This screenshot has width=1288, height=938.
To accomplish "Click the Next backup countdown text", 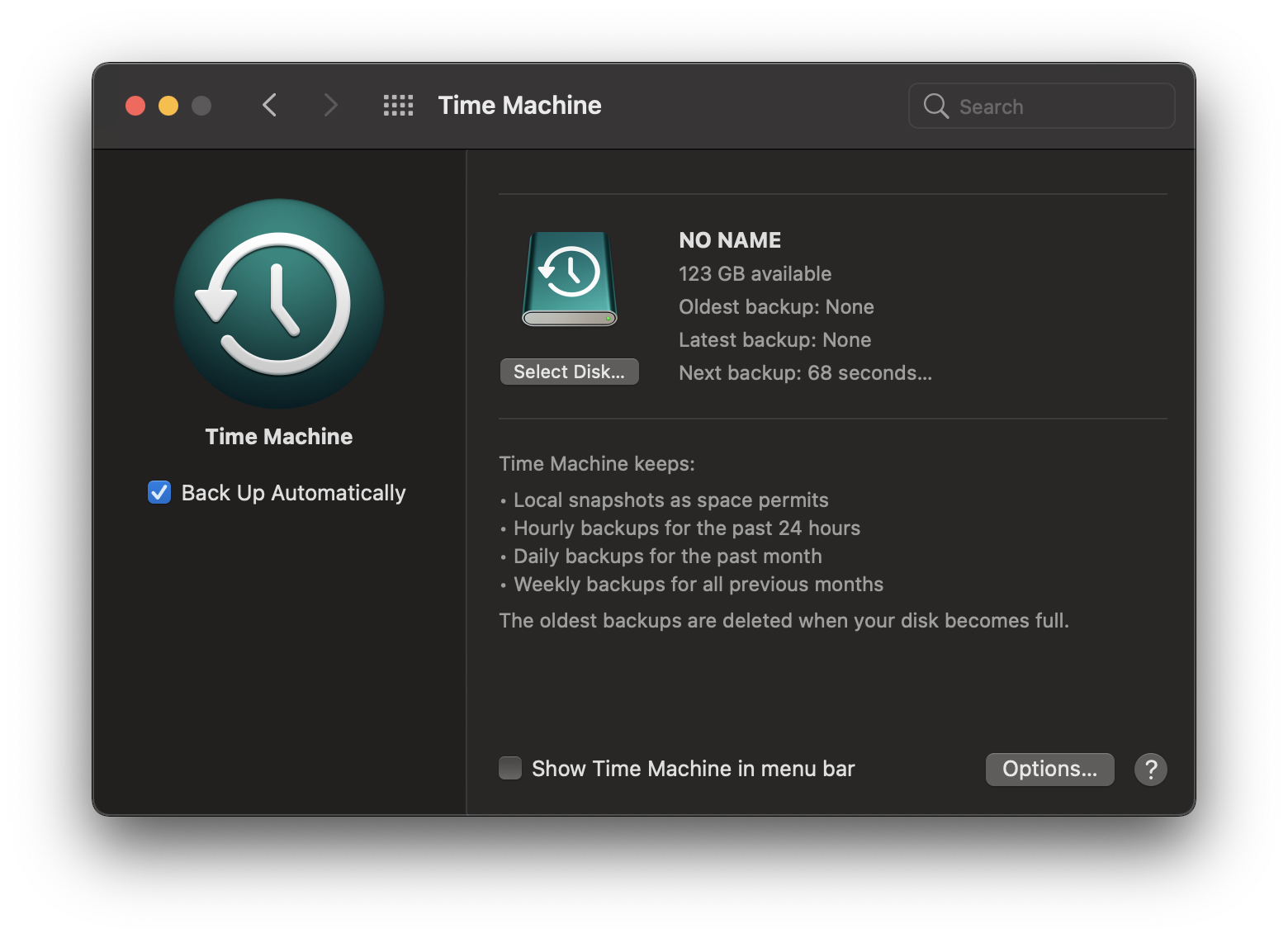I will (x=805, y=373).
